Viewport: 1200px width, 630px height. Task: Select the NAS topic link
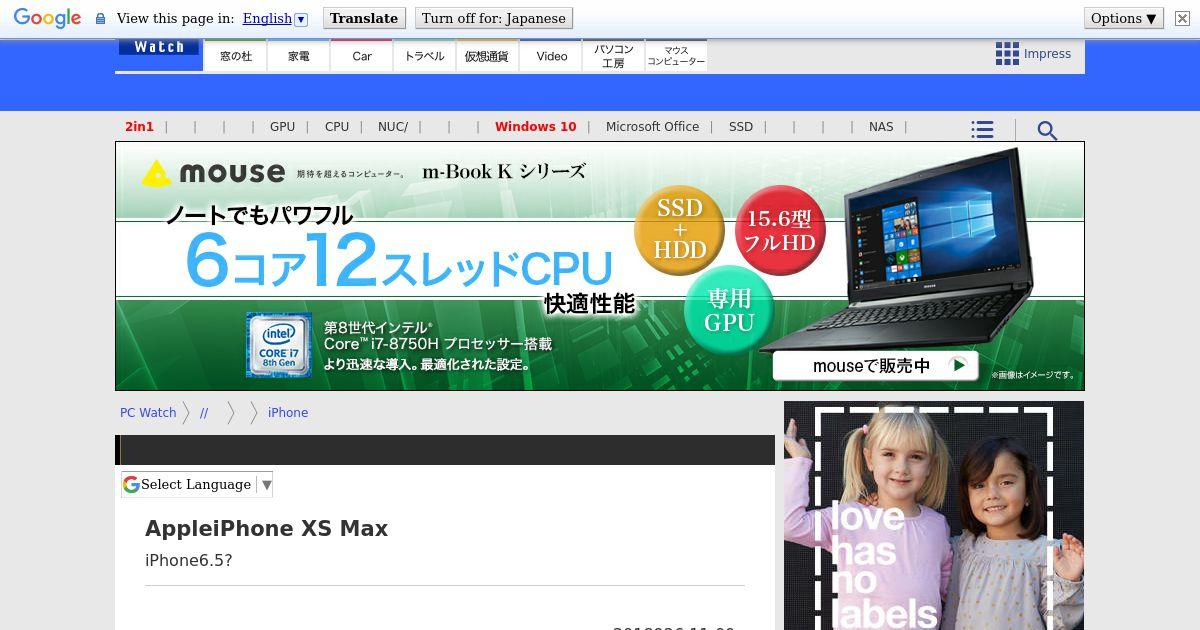tap(881, 127)
